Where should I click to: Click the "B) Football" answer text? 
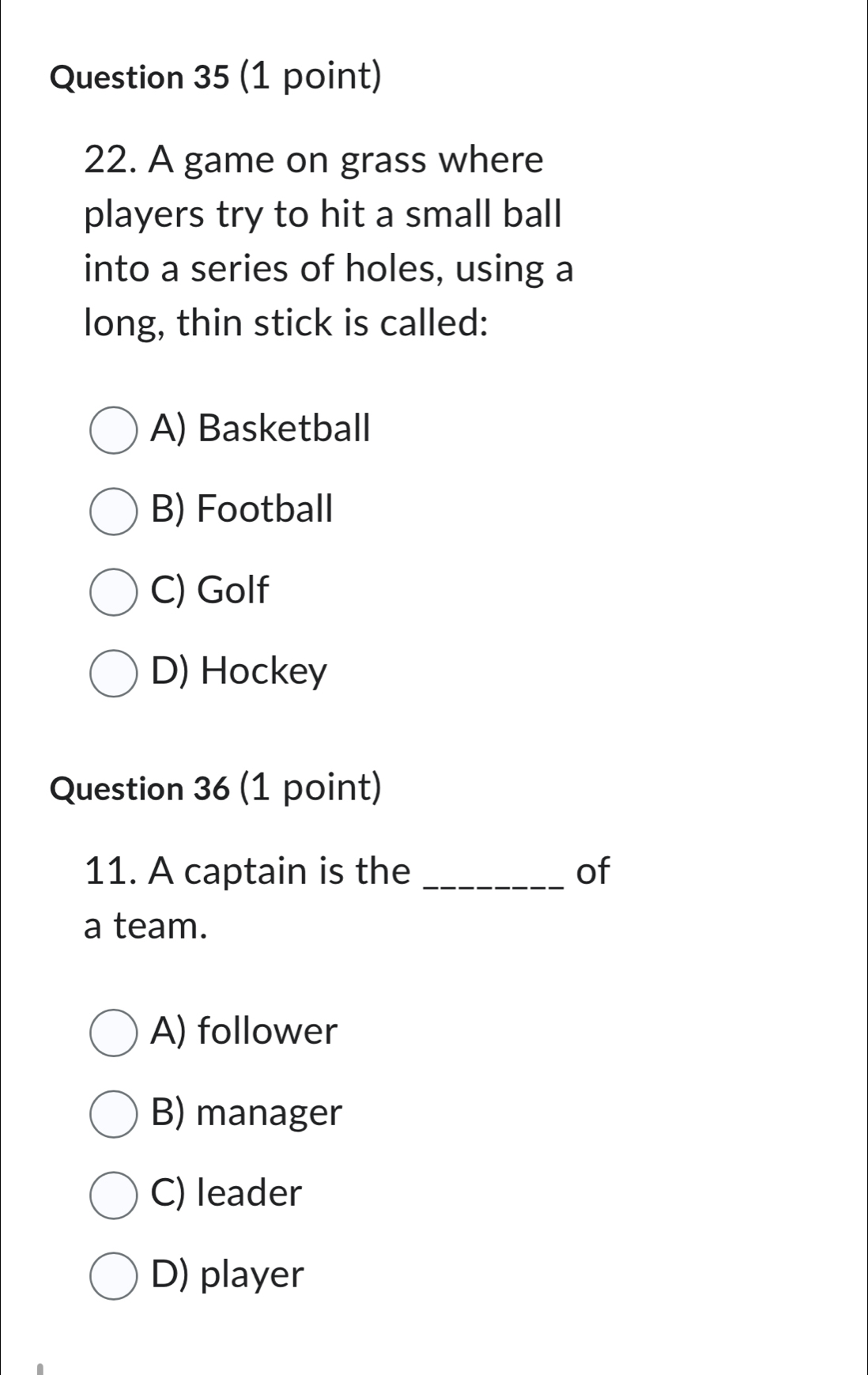click(x=242, y=508)
